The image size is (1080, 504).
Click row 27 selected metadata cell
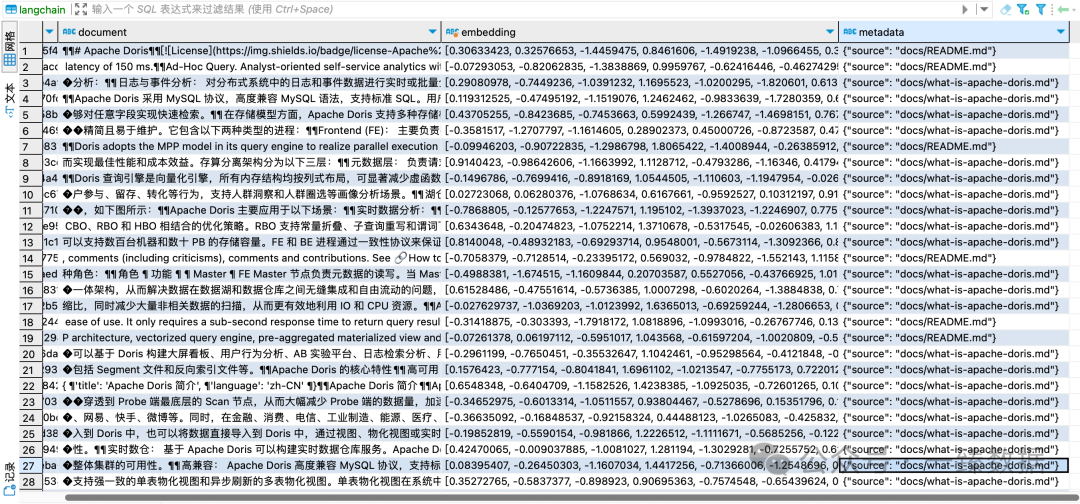coord(954,465)
